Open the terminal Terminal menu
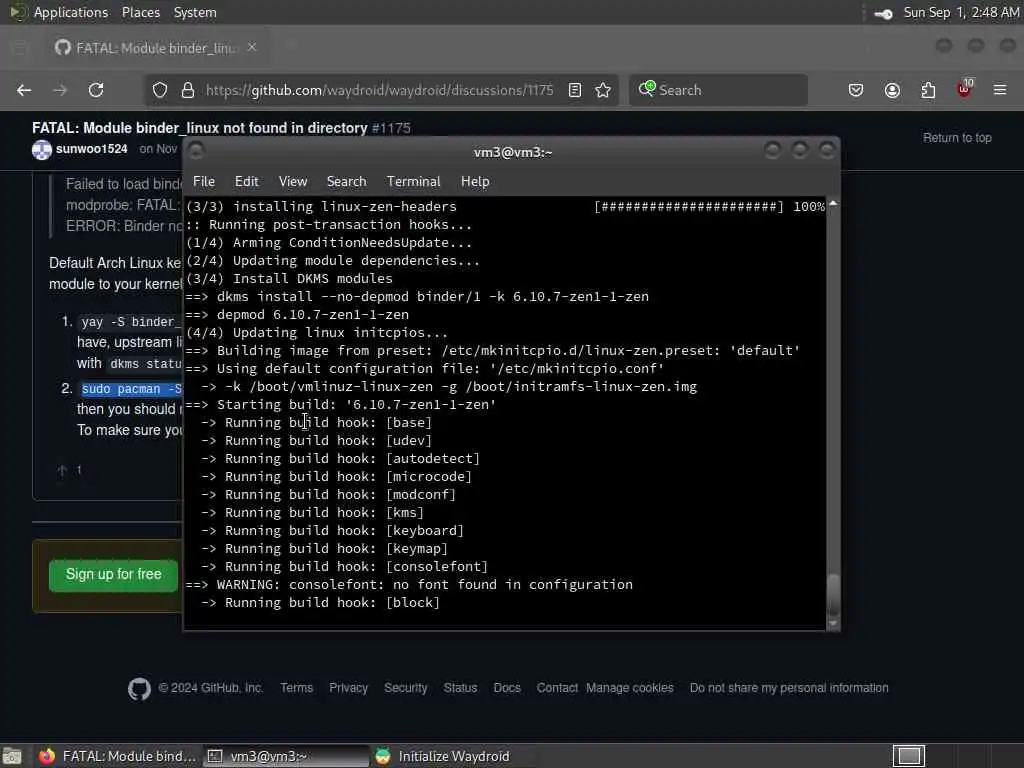This screenshot has height=768, width=1024. (x=413, y=182)
